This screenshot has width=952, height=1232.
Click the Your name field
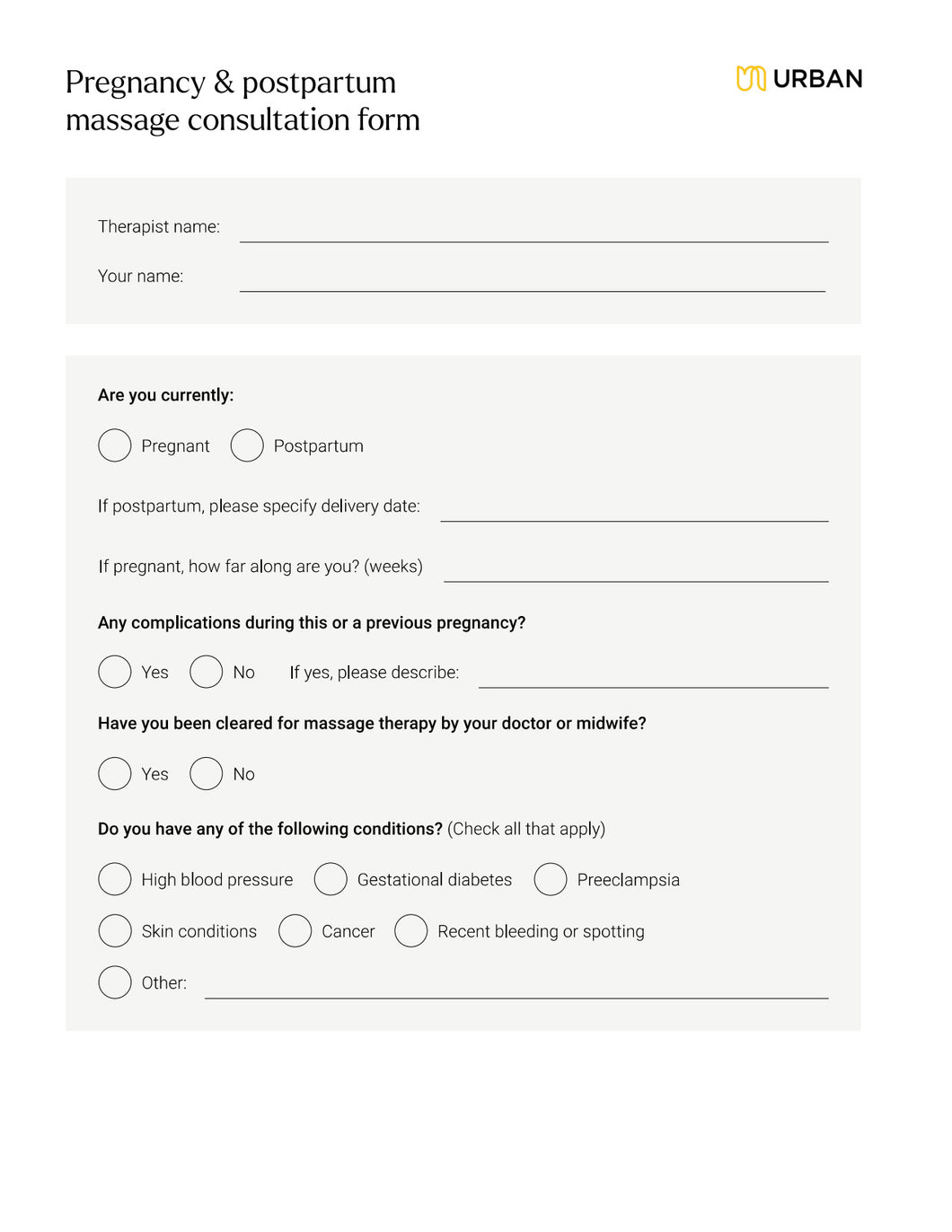[x=533, y=280]
